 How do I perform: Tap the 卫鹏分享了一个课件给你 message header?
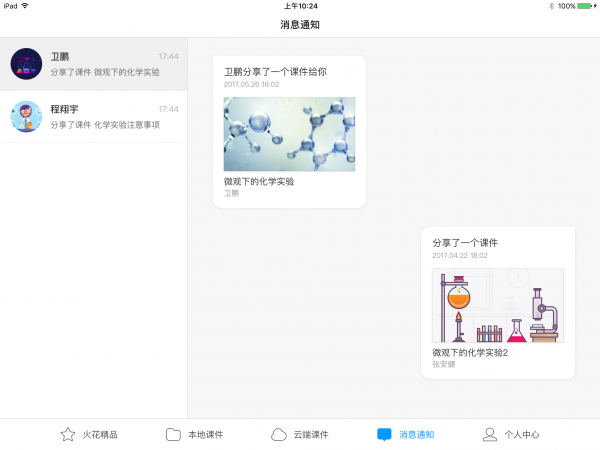click(x=275, y=72)
